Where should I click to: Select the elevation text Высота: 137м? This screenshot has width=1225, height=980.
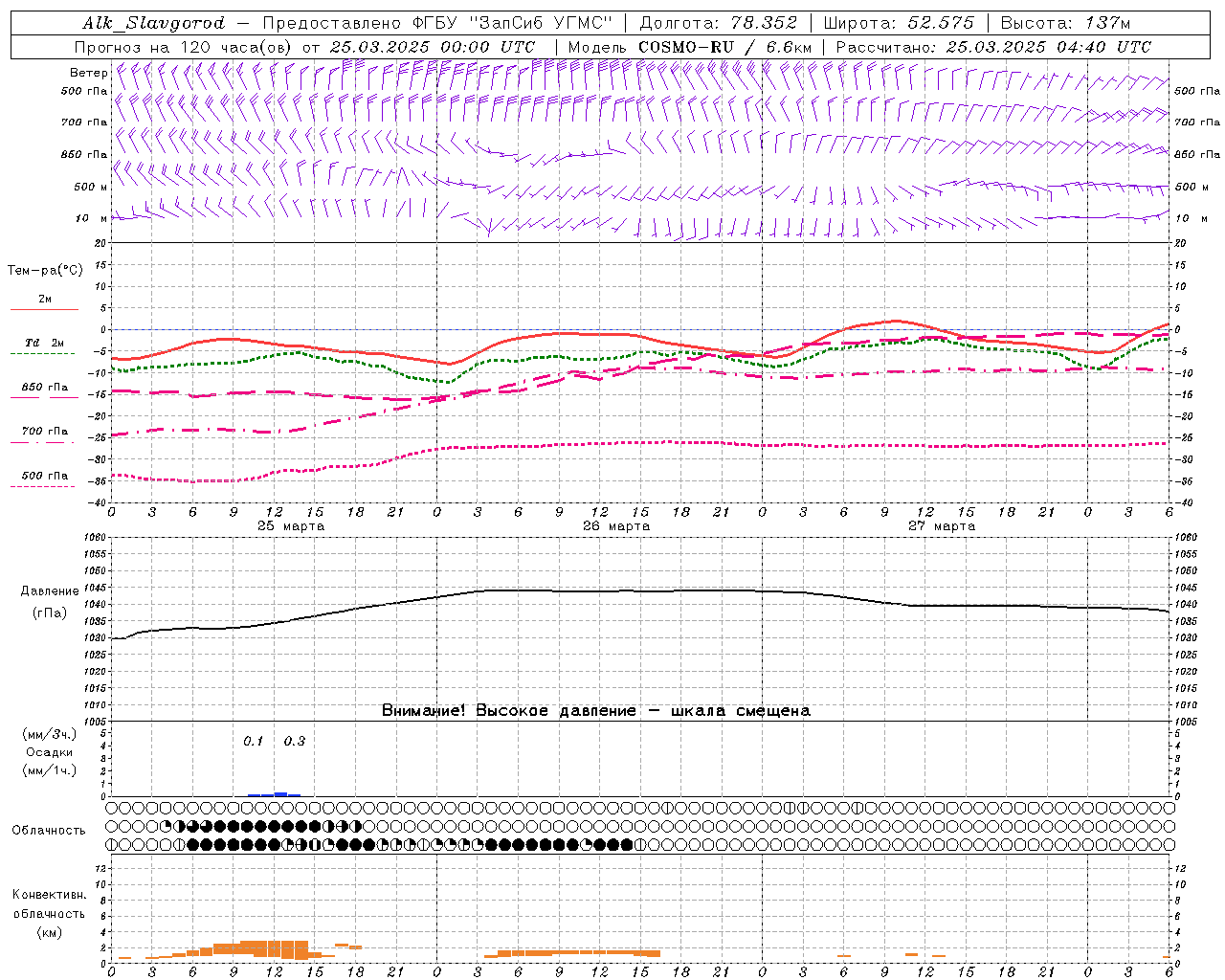1065,23
